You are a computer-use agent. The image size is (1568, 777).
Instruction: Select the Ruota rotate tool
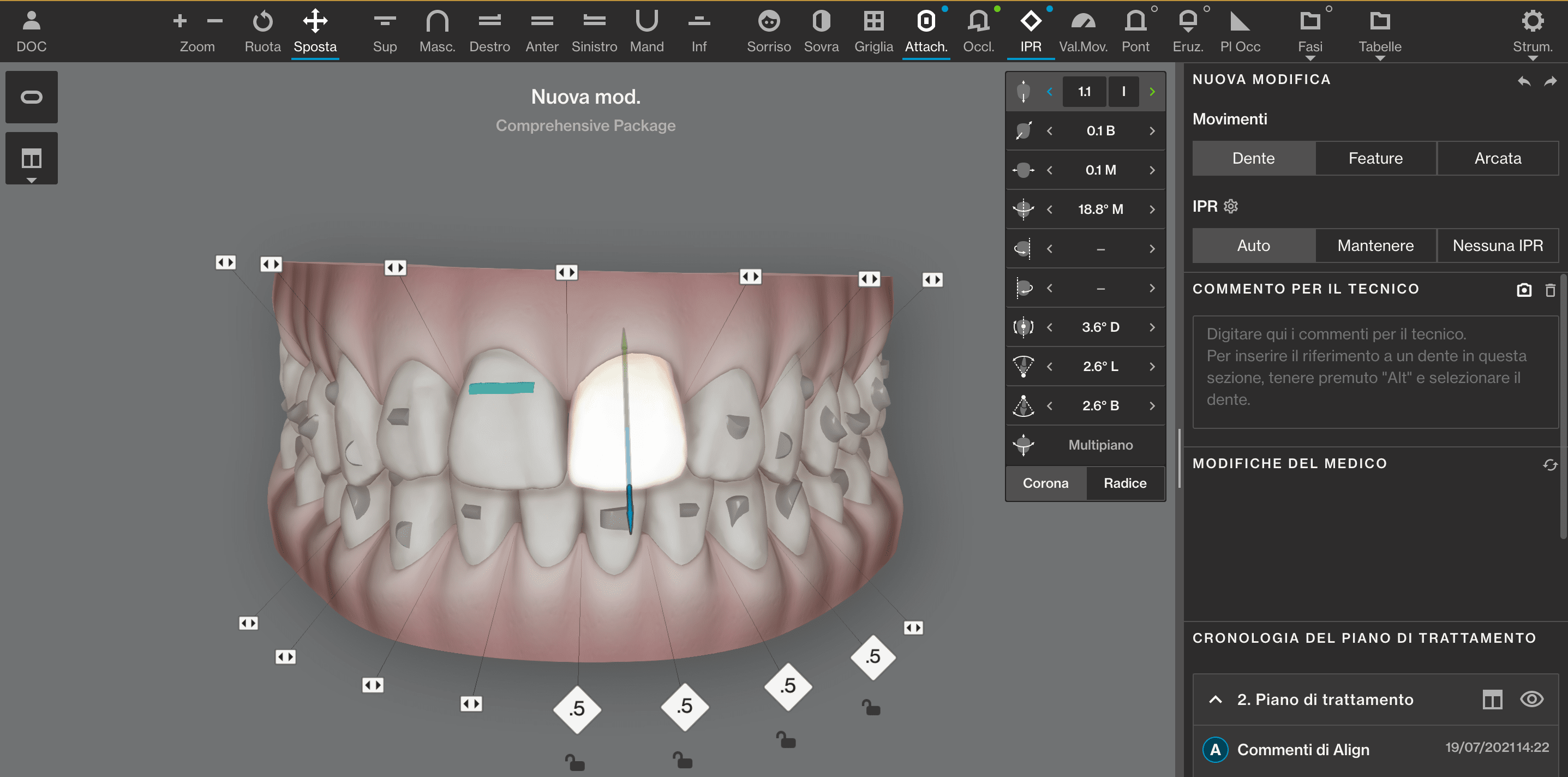point(262,32)
